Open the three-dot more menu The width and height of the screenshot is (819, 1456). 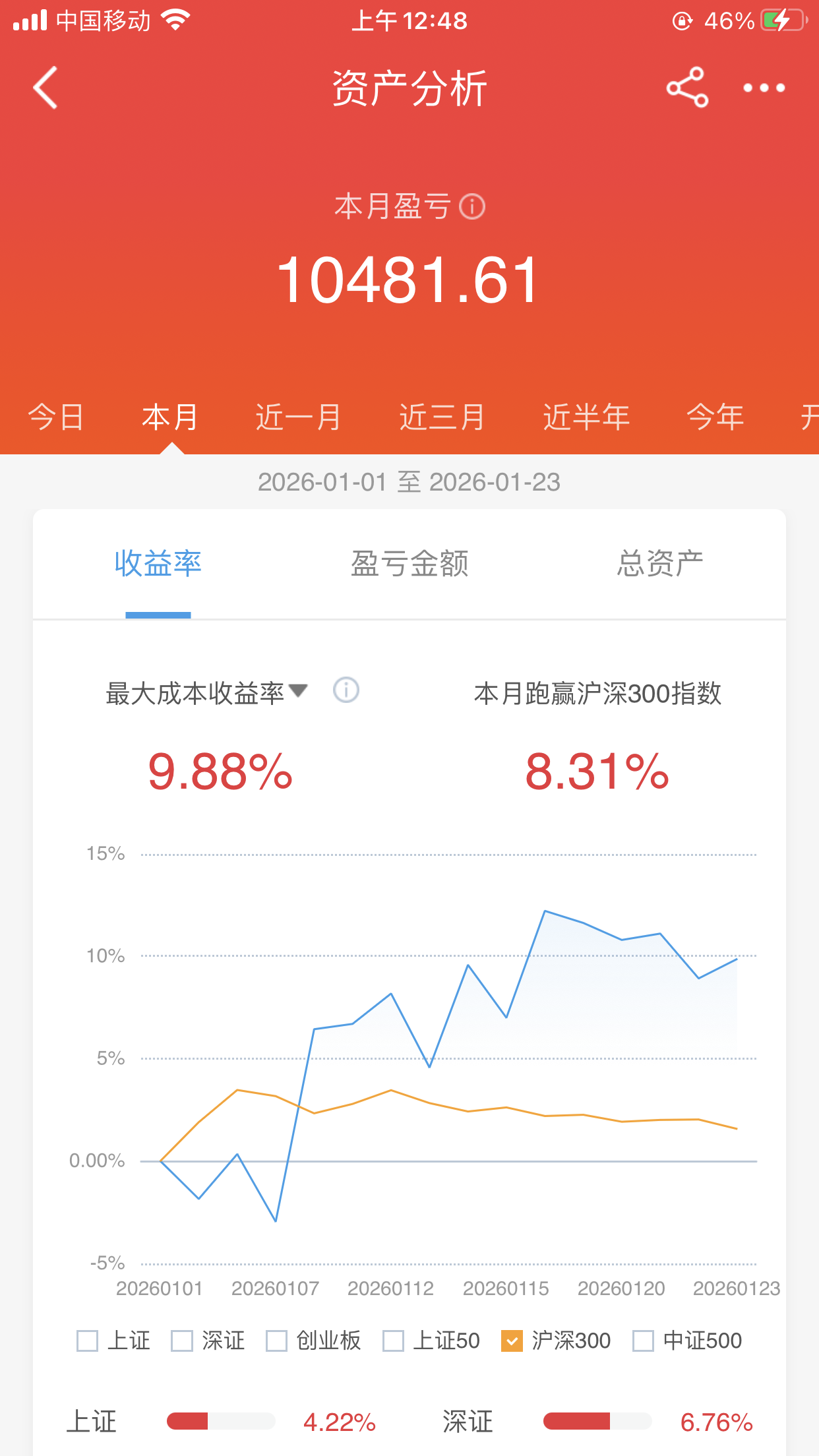[764, 88]
